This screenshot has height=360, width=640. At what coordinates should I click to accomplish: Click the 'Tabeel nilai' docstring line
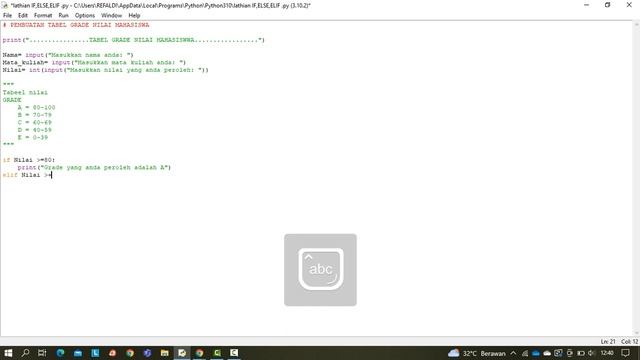coord(25,93)
